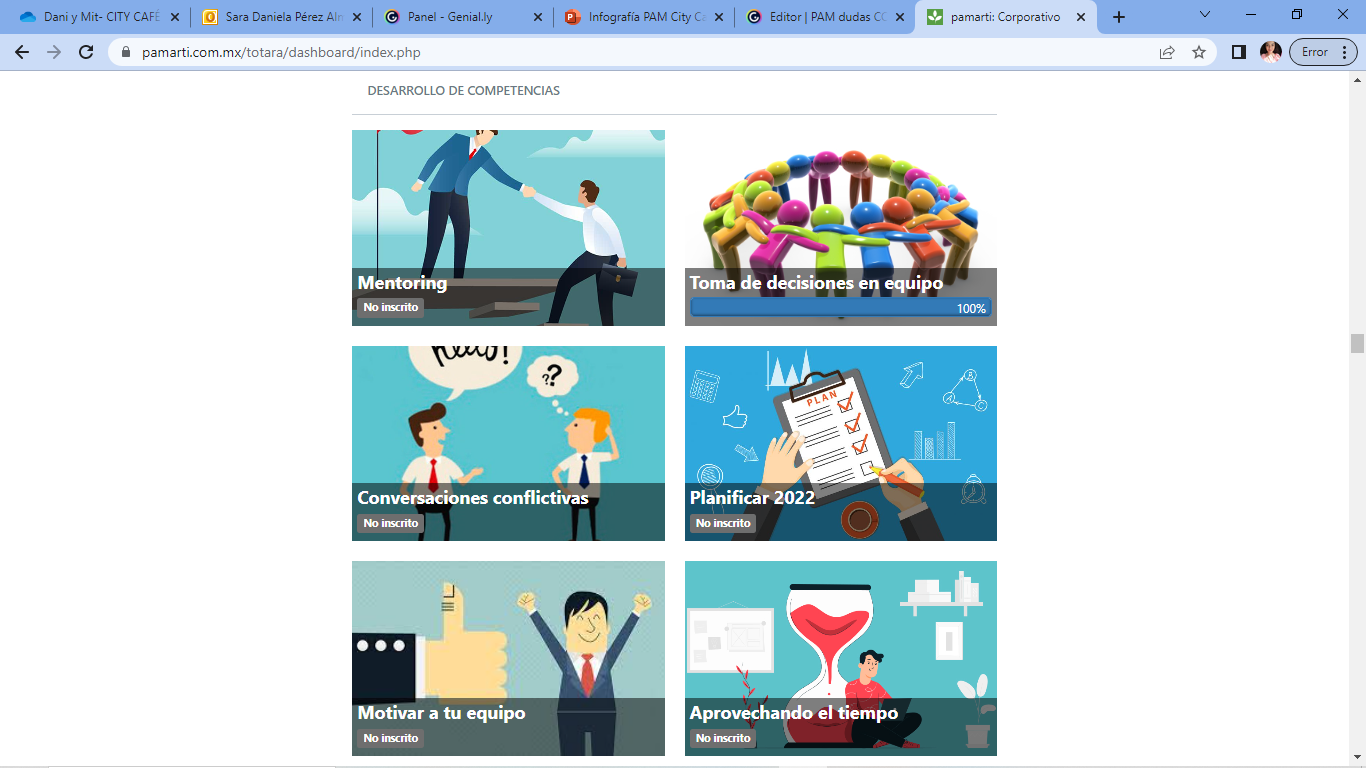Viewport: 1366px width, 768px height.
Task: Expand the tab search dropdown chevron
Action: (x=1205, y=15)
